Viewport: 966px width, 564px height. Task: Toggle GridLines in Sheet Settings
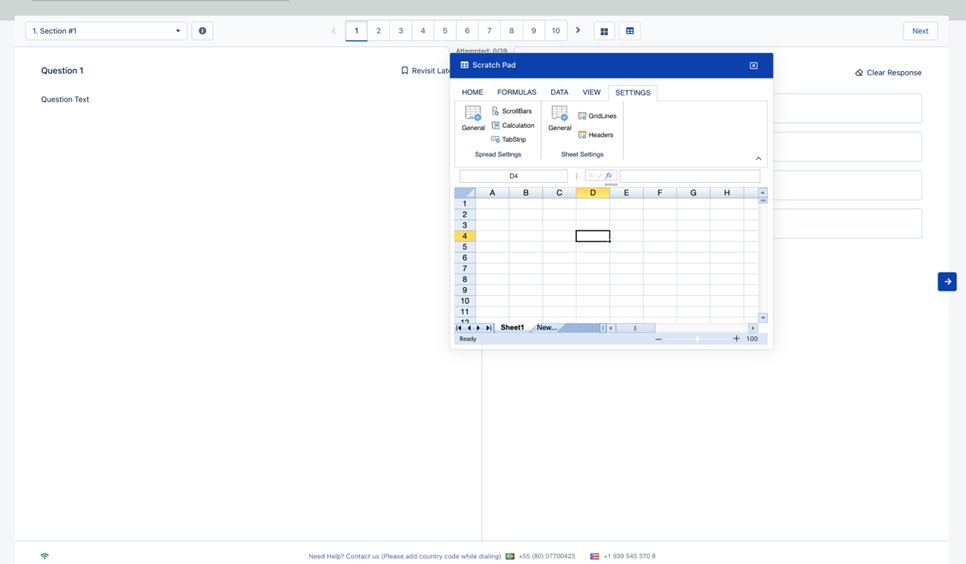[x=597, y=116]
